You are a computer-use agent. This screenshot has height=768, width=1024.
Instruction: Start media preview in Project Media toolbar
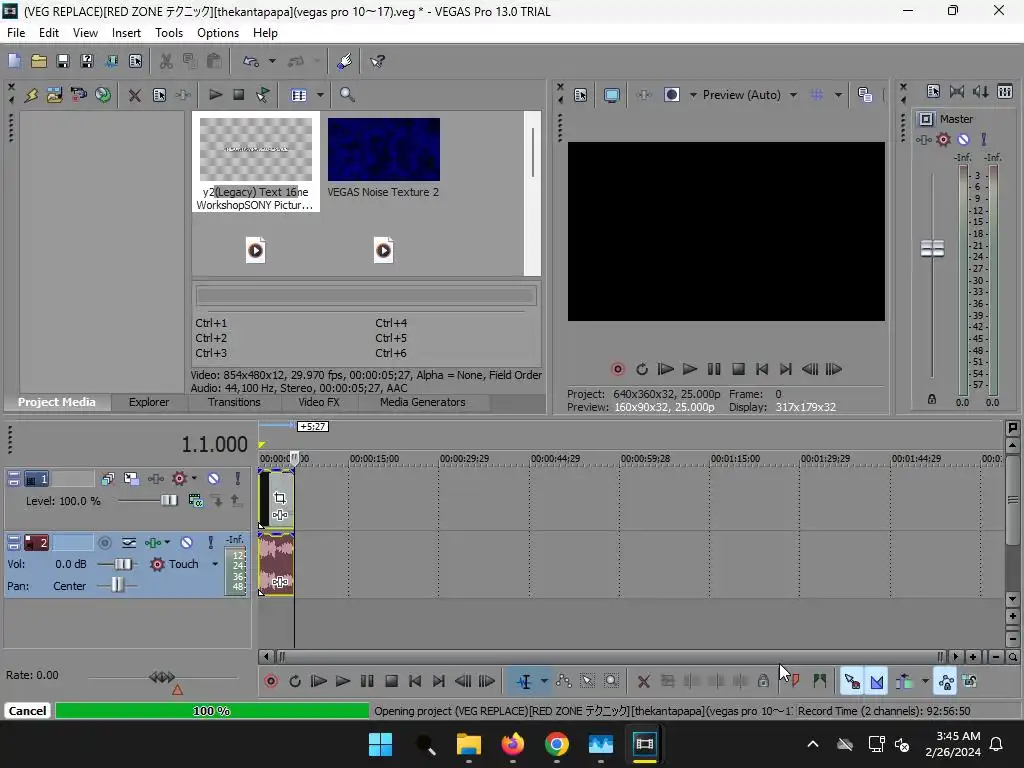coord(216,95)
